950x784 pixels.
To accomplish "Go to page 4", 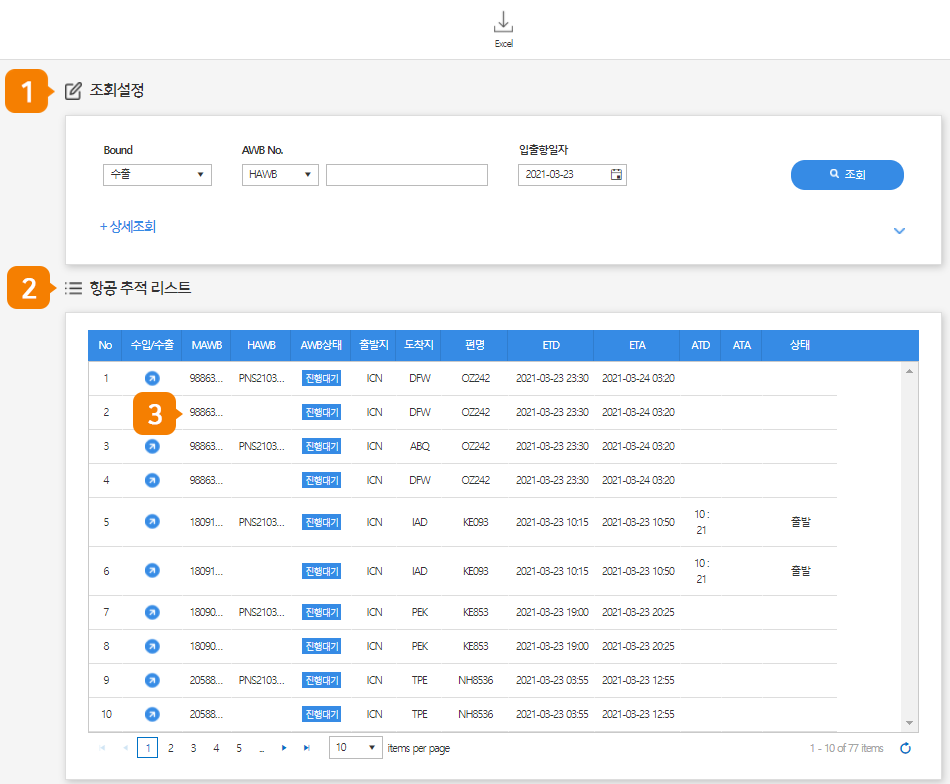I will point(216,748).
